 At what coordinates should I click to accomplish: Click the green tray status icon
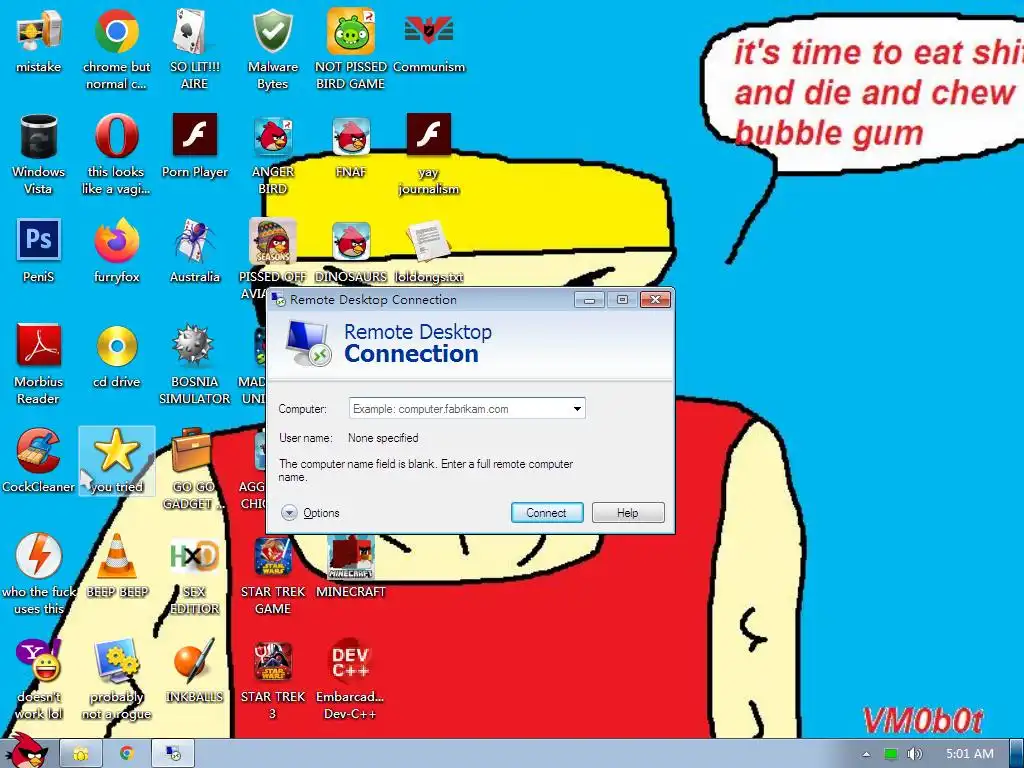[x=891, y=754]
